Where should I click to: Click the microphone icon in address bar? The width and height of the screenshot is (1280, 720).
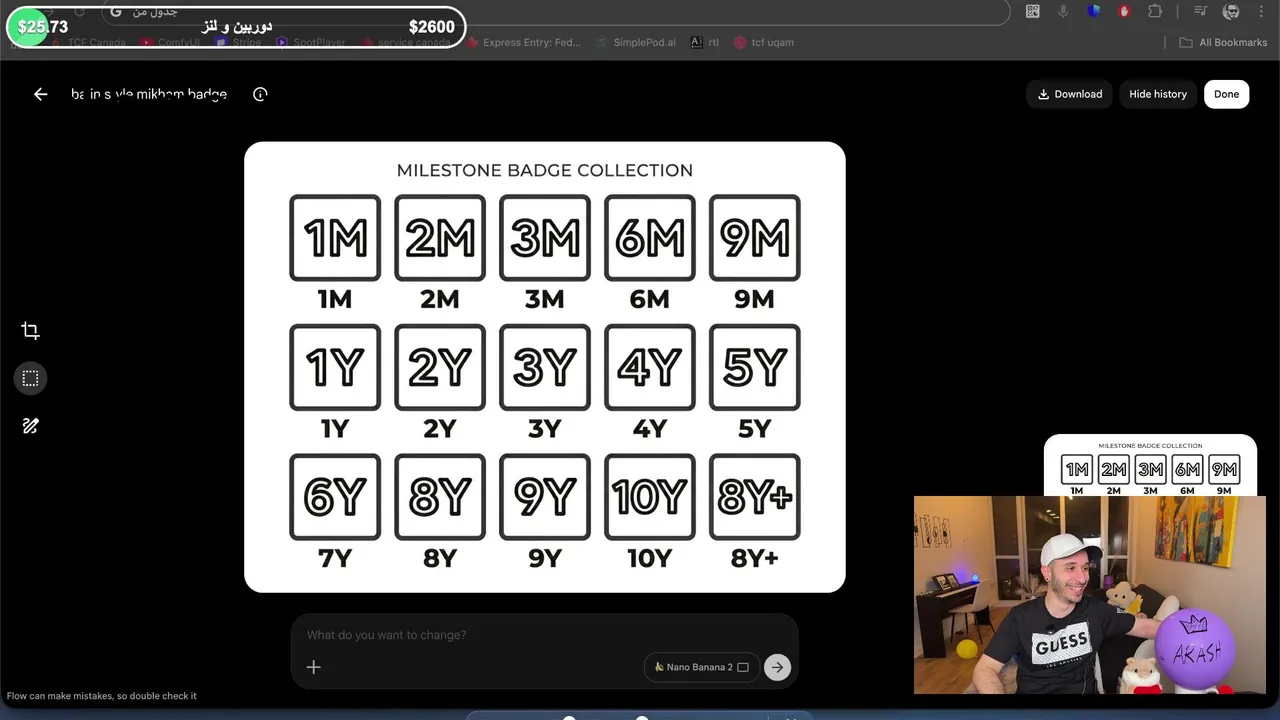pos(1063,11)
